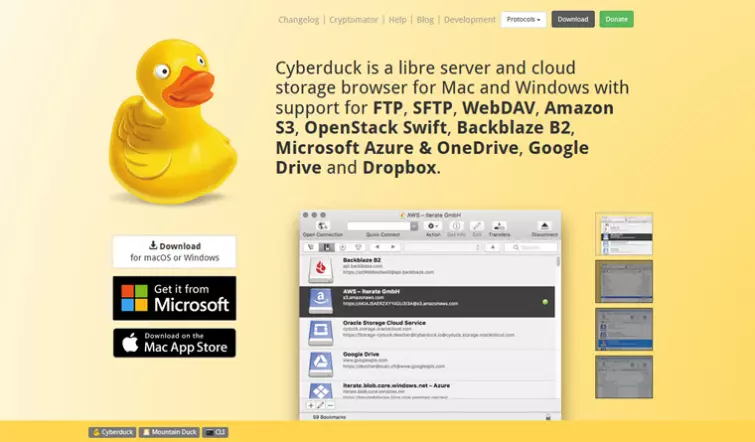
Task: Click the 59 Bookmarks status text
Action: point(329,417)
